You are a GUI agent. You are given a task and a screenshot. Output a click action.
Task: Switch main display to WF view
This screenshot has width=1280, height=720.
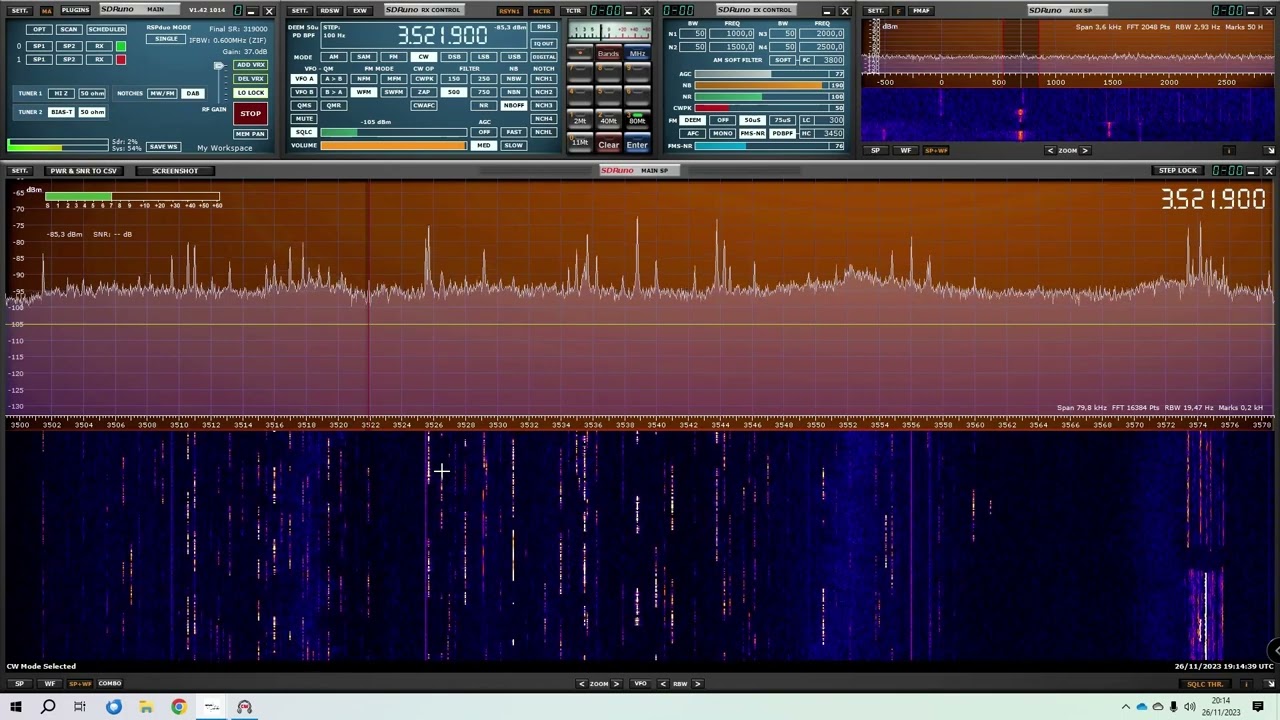(x=49, y=684)
